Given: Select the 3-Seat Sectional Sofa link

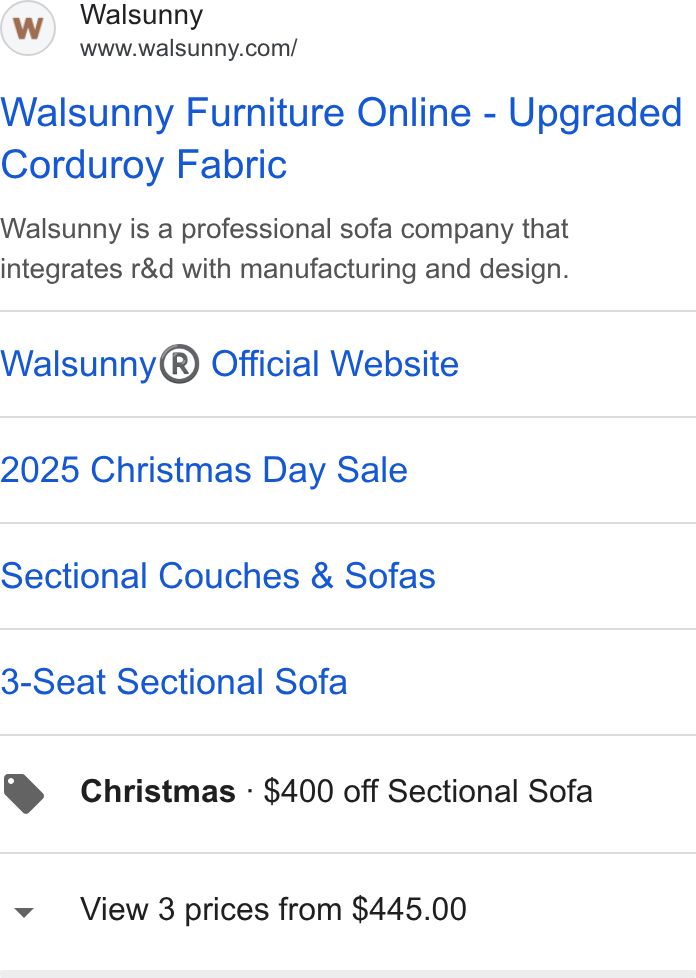Looking at the screenshot, I should pyautogui.click(x=174, y=682).
